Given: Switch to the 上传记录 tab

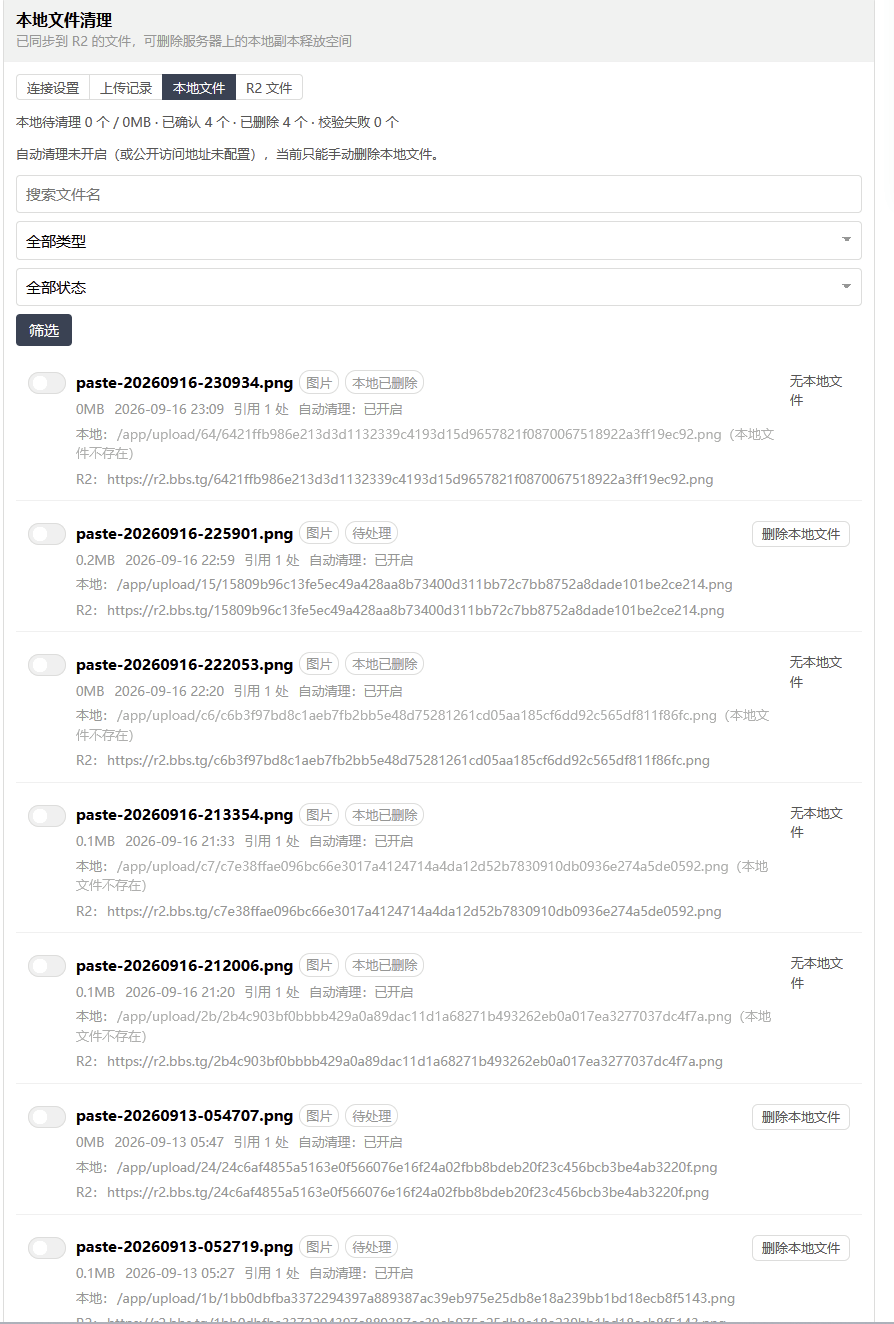Looking at the screenshot, I should (126, 88).
